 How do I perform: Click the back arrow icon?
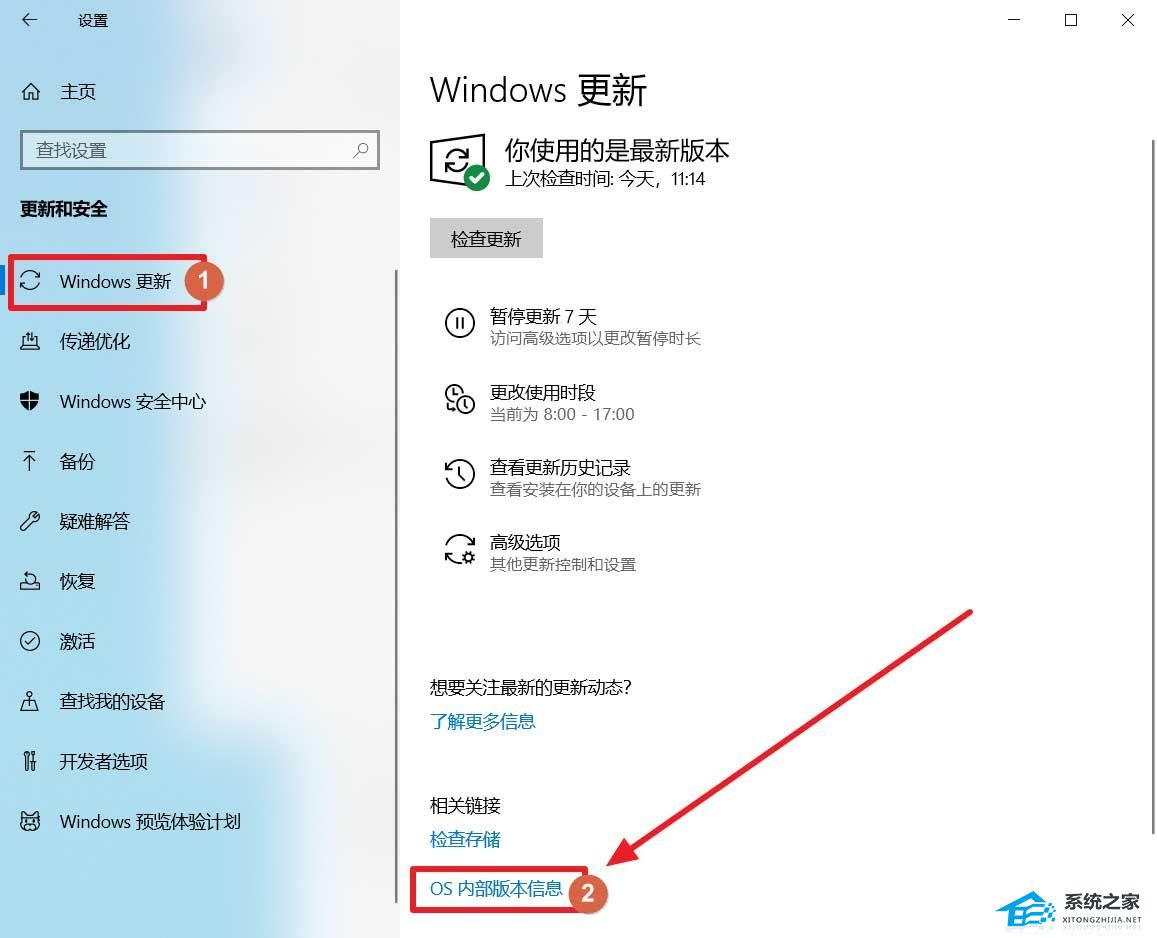pos(30,20)
